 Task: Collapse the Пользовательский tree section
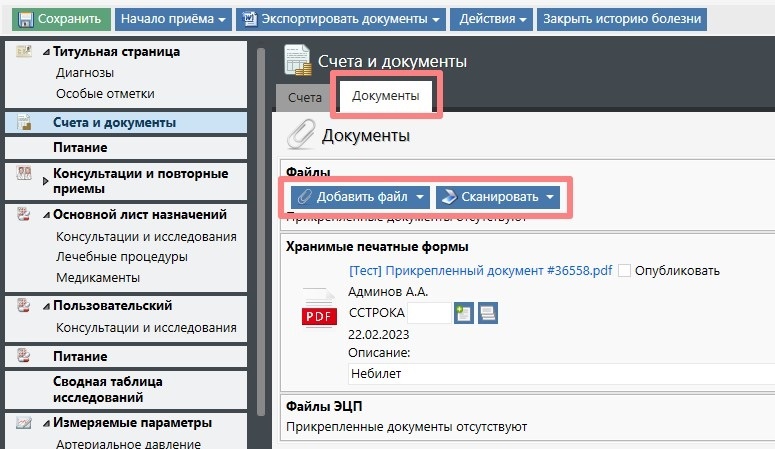46,306
